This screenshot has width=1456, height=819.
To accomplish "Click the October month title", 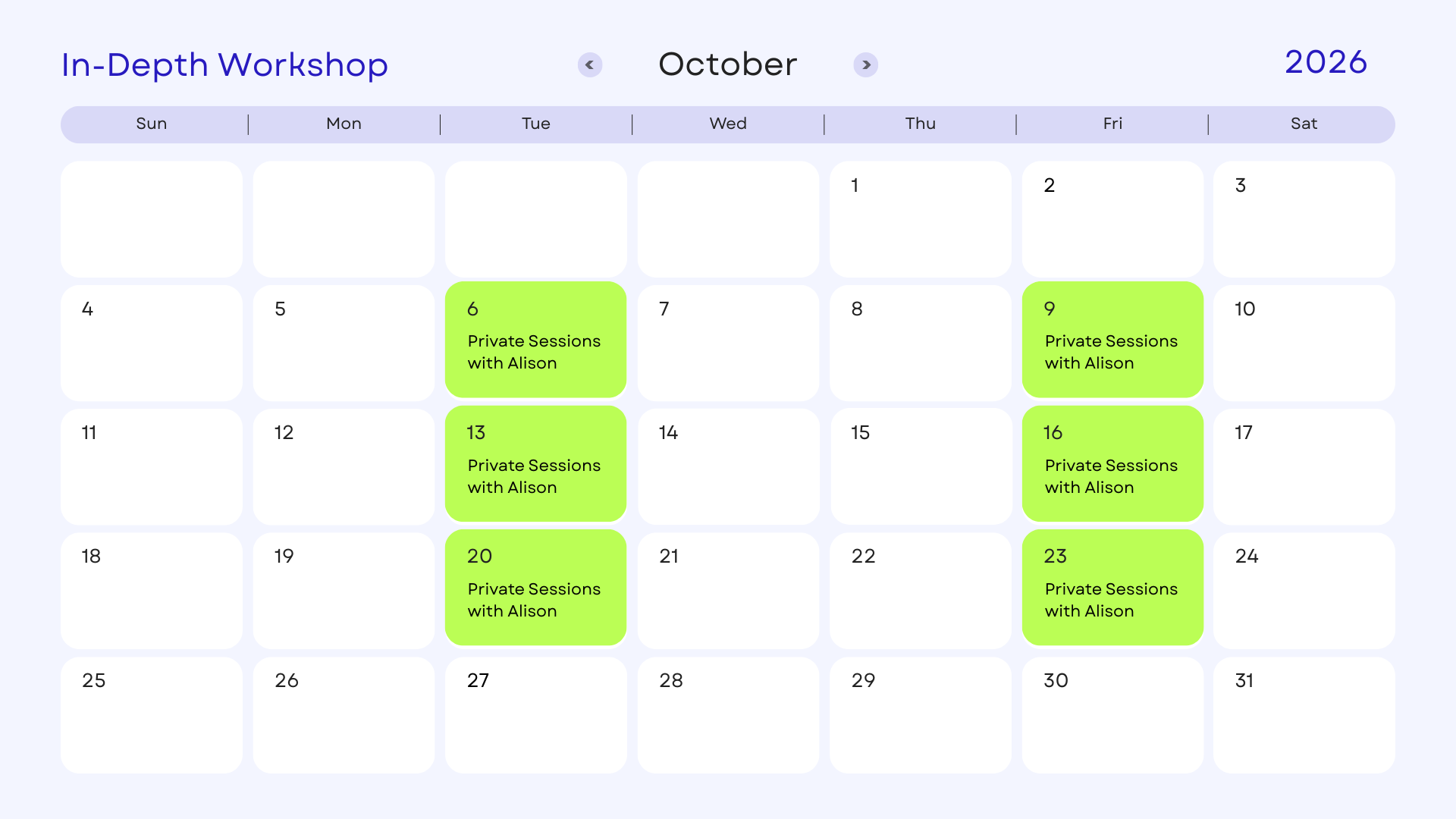I will (x=728, y=64).
